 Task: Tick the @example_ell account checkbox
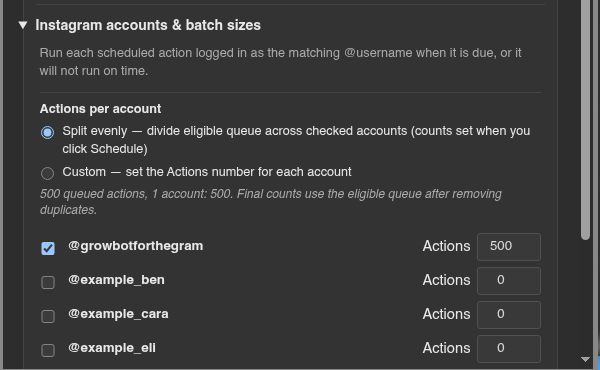point(48,350)
